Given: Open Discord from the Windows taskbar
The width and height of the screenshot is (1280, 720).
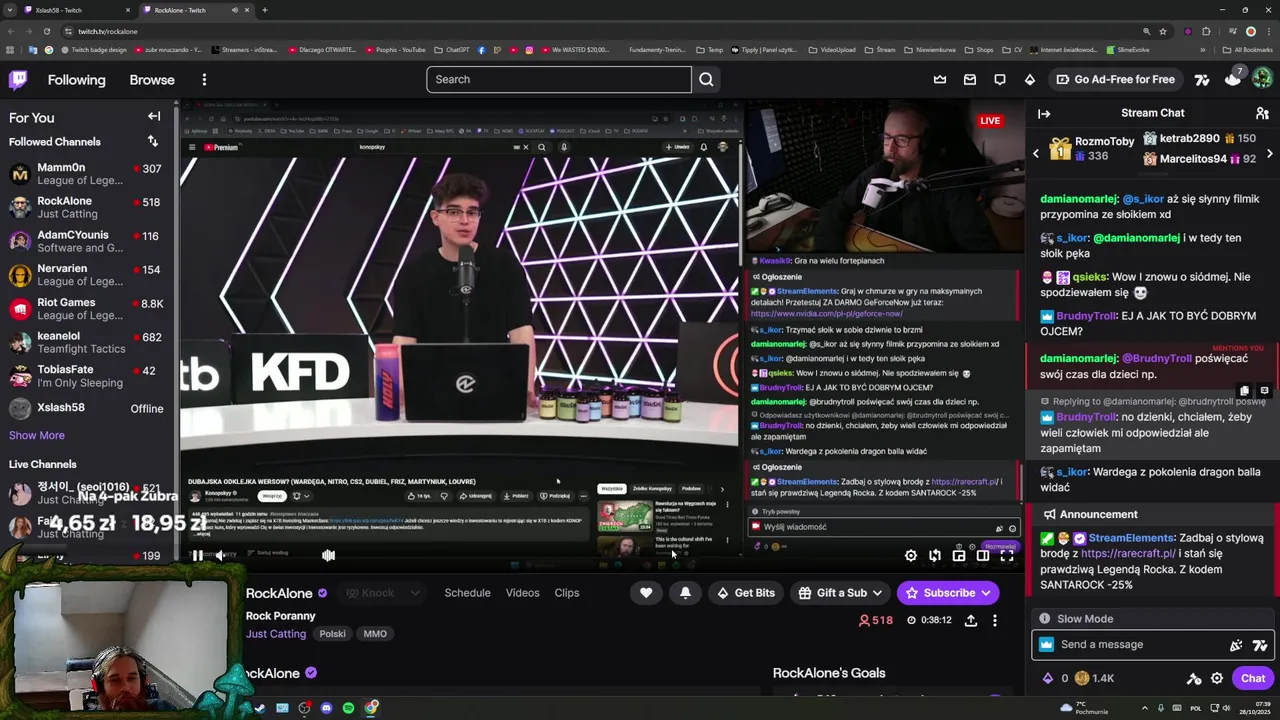Looking at the screenshot, I should click(326, 708).
